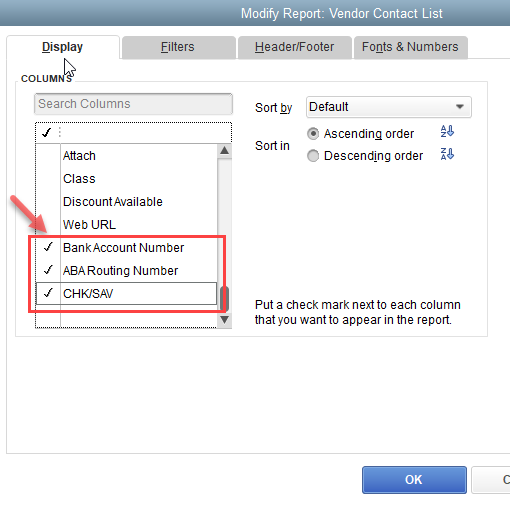The image size is (510, 510).
Task: Click the Sort by dropdown arrow
Action: pyautogui.click(x=460, y=107)
